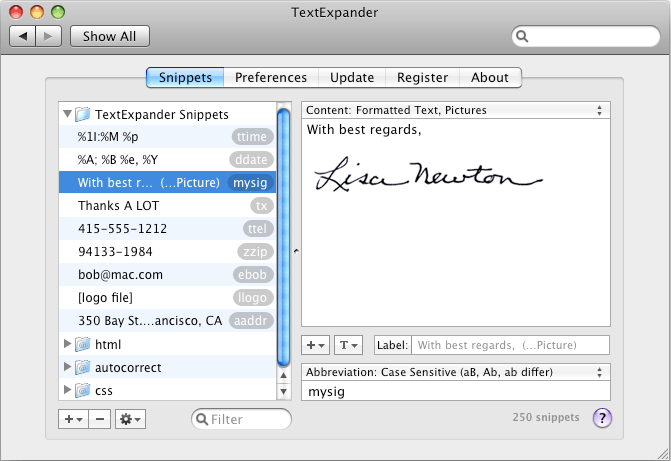Viewport: 671px width, 461px height.
Task: Select the 350 Bay St....ancisco, CA snippet
Action: pos(167,321)
